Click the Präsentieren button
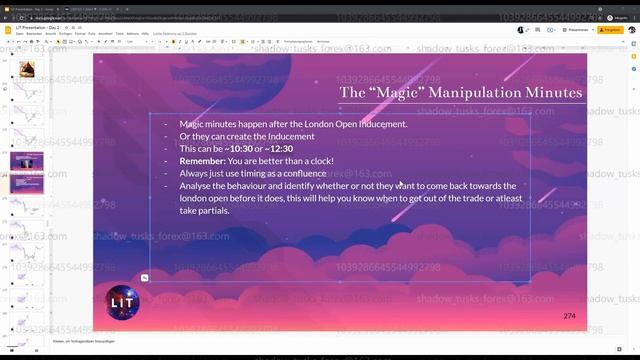This screenshot has height=360, width=640. click(x=575, y=30)
